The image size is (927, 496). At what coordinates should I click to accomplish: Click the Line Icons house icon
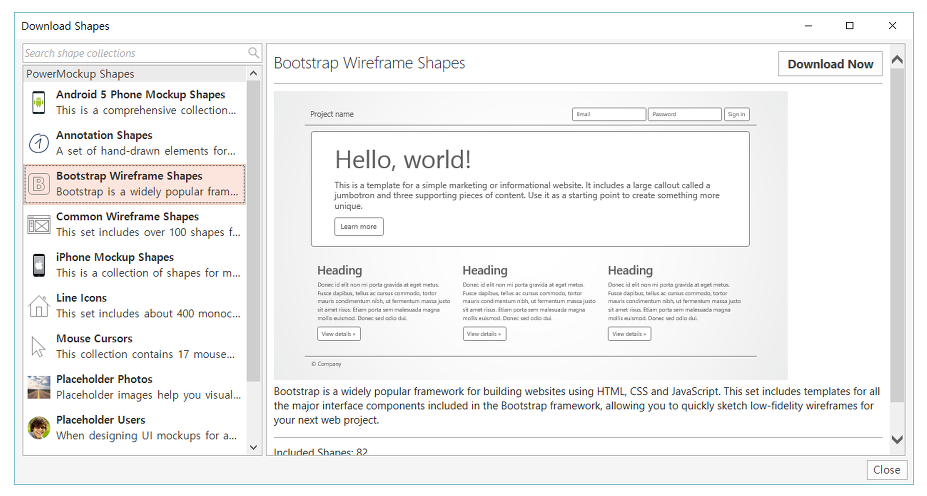pyautogui.click(x=38, y=306)
